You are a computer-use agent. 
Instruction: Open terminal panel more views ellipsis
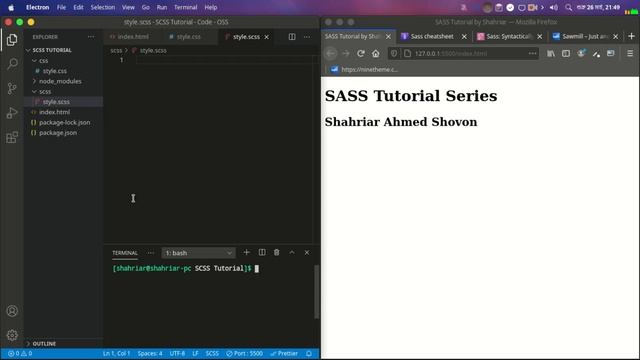click(151, 253)
